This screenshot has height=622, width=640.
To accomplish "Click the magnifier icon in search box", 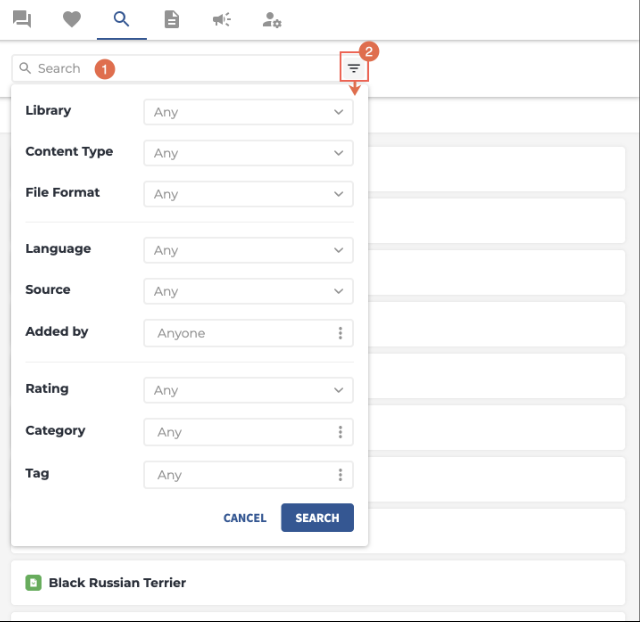I will 25,68.
